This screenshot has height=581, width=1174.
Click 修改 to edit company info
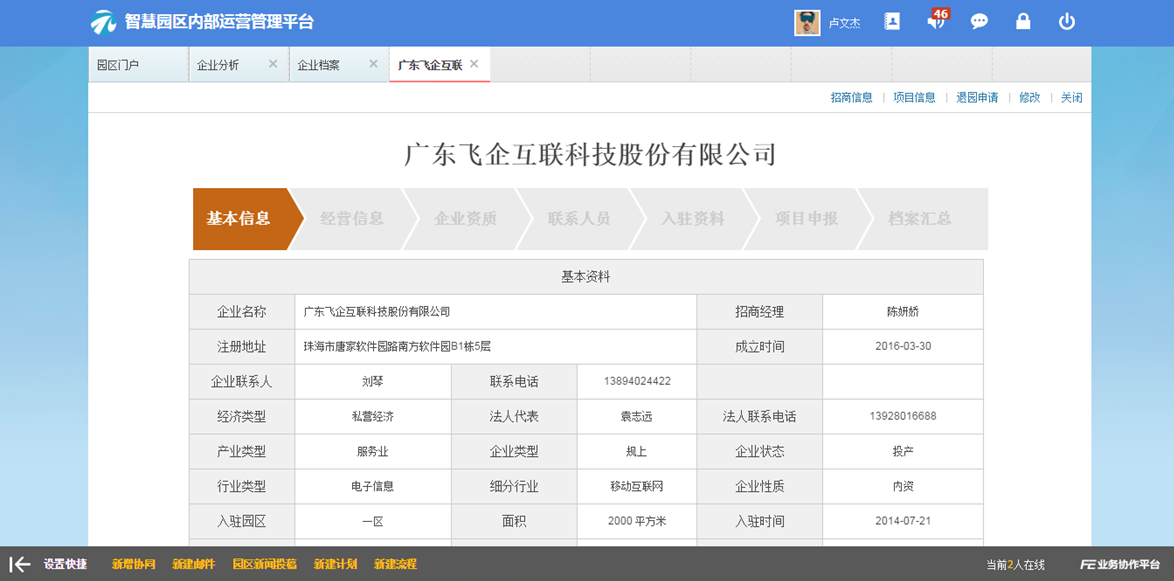(x=1030, y=97)
